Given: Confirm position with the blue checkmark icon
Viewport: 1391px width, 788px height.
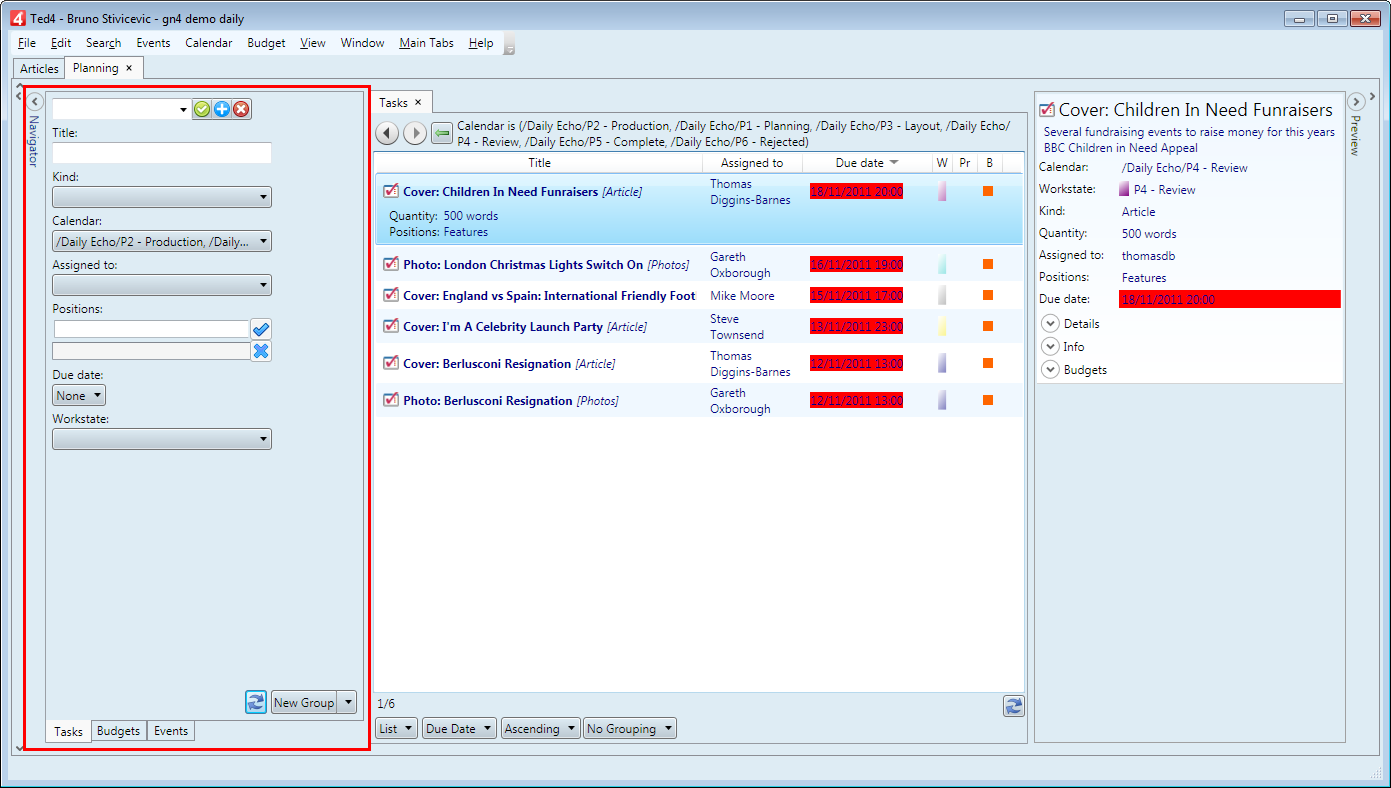Looking at the screenshot, I should [261, 329].
